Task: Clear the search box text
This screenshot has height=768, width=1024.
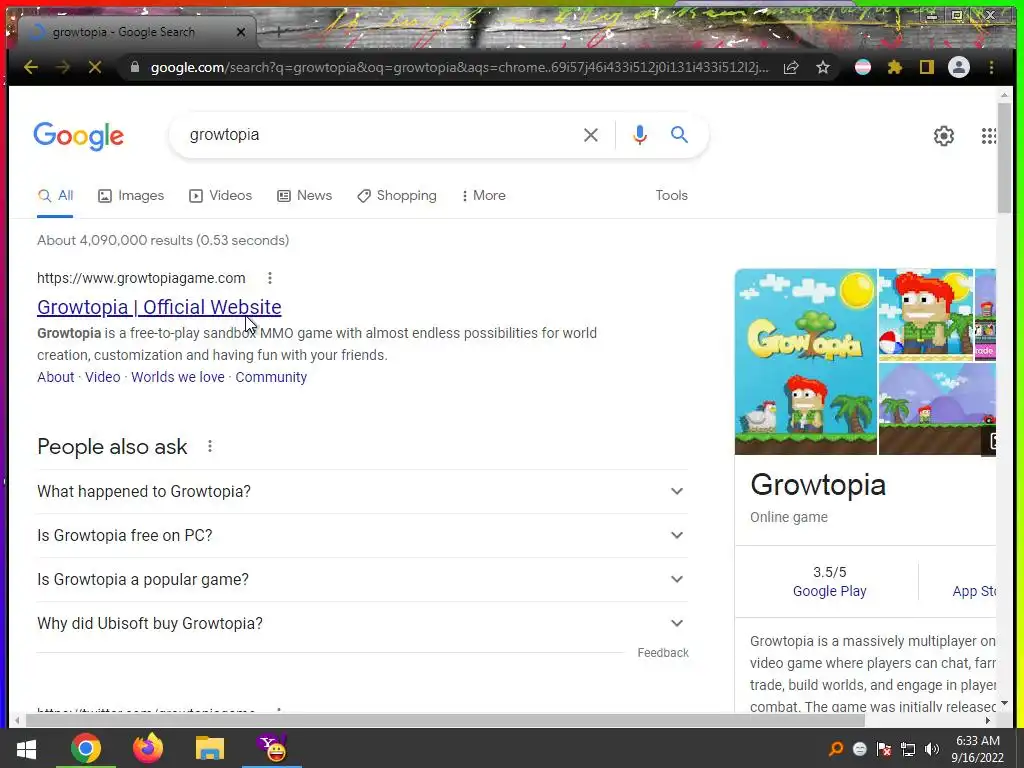Action: click(590, 135)
